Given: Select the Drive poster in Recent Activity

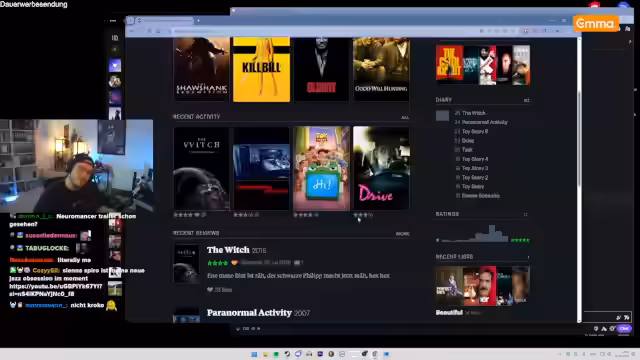Looking at the screenshot, I should tap(381, 168).
